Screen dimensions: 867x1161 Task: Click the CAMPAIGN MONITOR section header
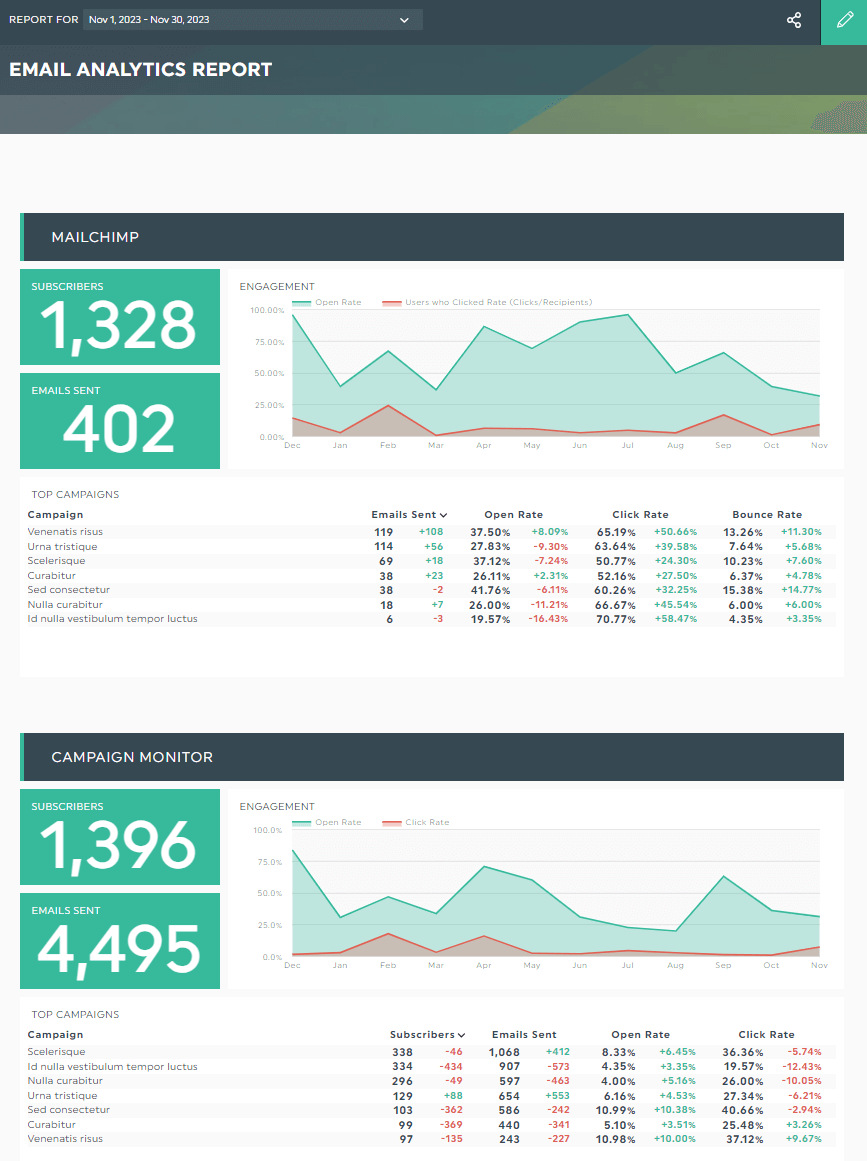[432, 757]
